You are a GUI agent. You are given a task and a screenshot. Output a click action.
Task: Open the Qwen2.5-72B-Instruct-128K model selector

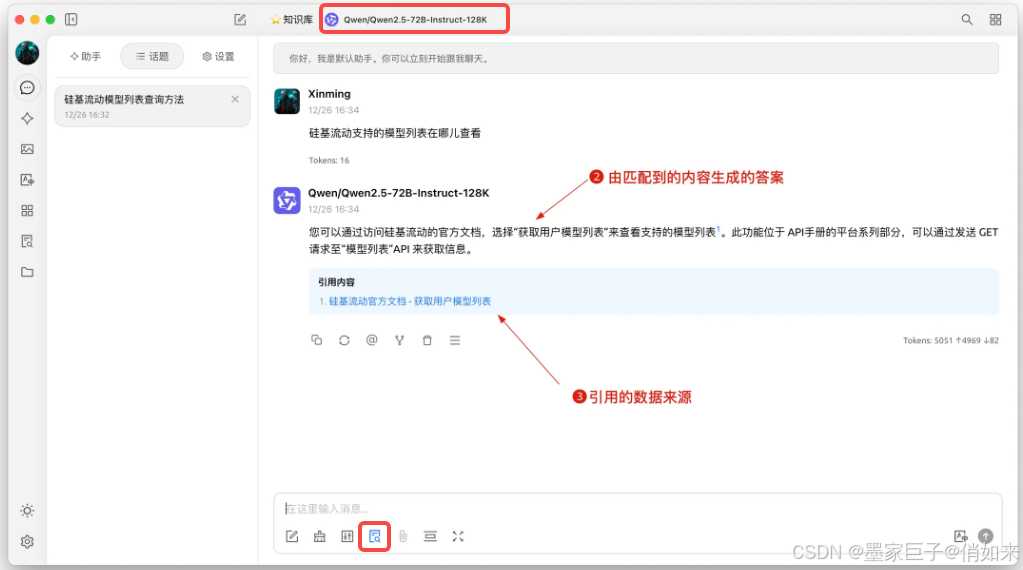click(x=414, y=20)
